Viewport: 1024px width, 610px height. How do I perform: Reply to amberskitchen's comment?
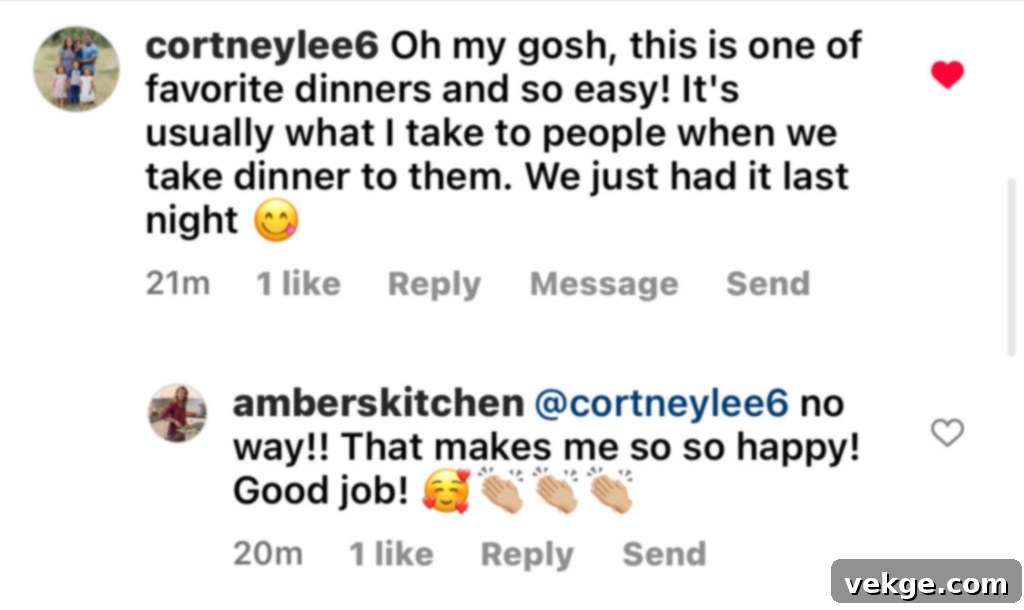[527, 554]
